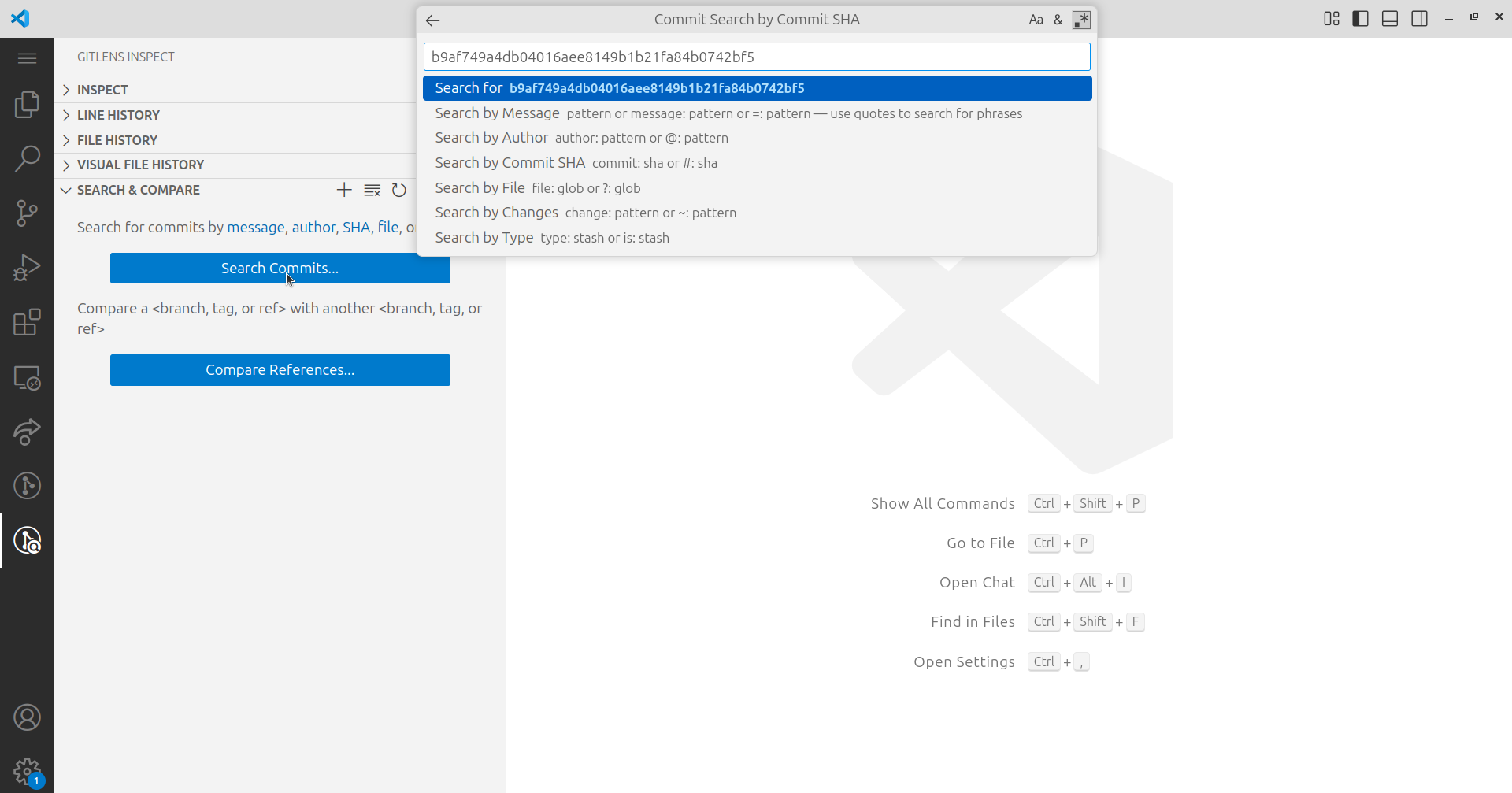Refresh the Search & Compare view
Image resolution: width=1512 pixels, height=793 pixels.
tap(399, 190)
